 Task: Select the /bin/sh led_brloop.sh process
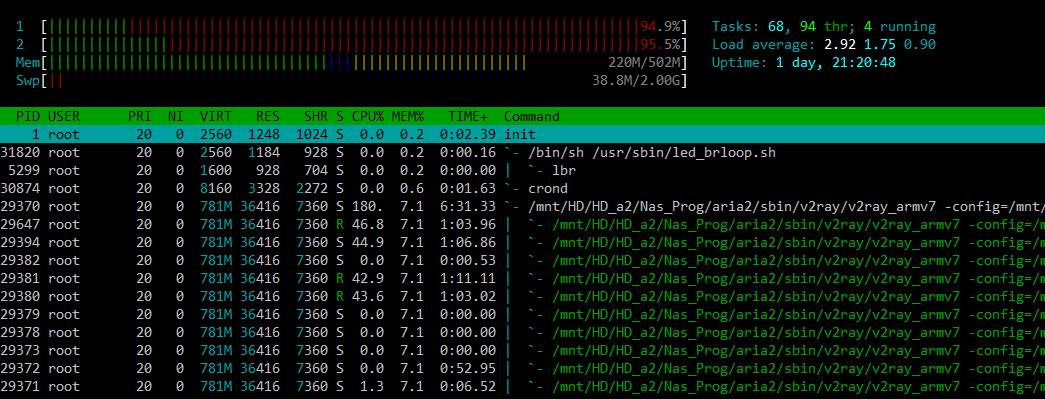point(522,153)
